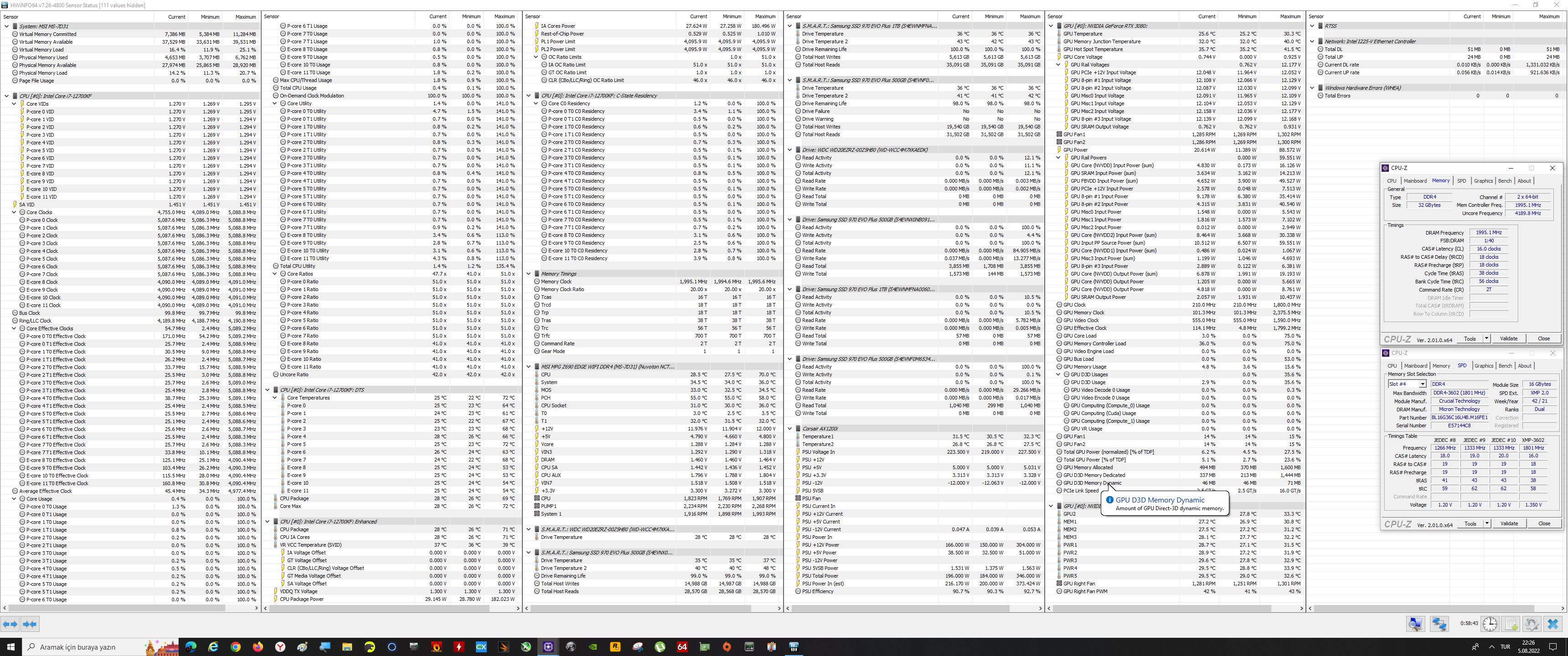Click Close button in upper CPU-Z window
The image size is (1568, 656).
pyautogui.click(x=1544, y=338)
